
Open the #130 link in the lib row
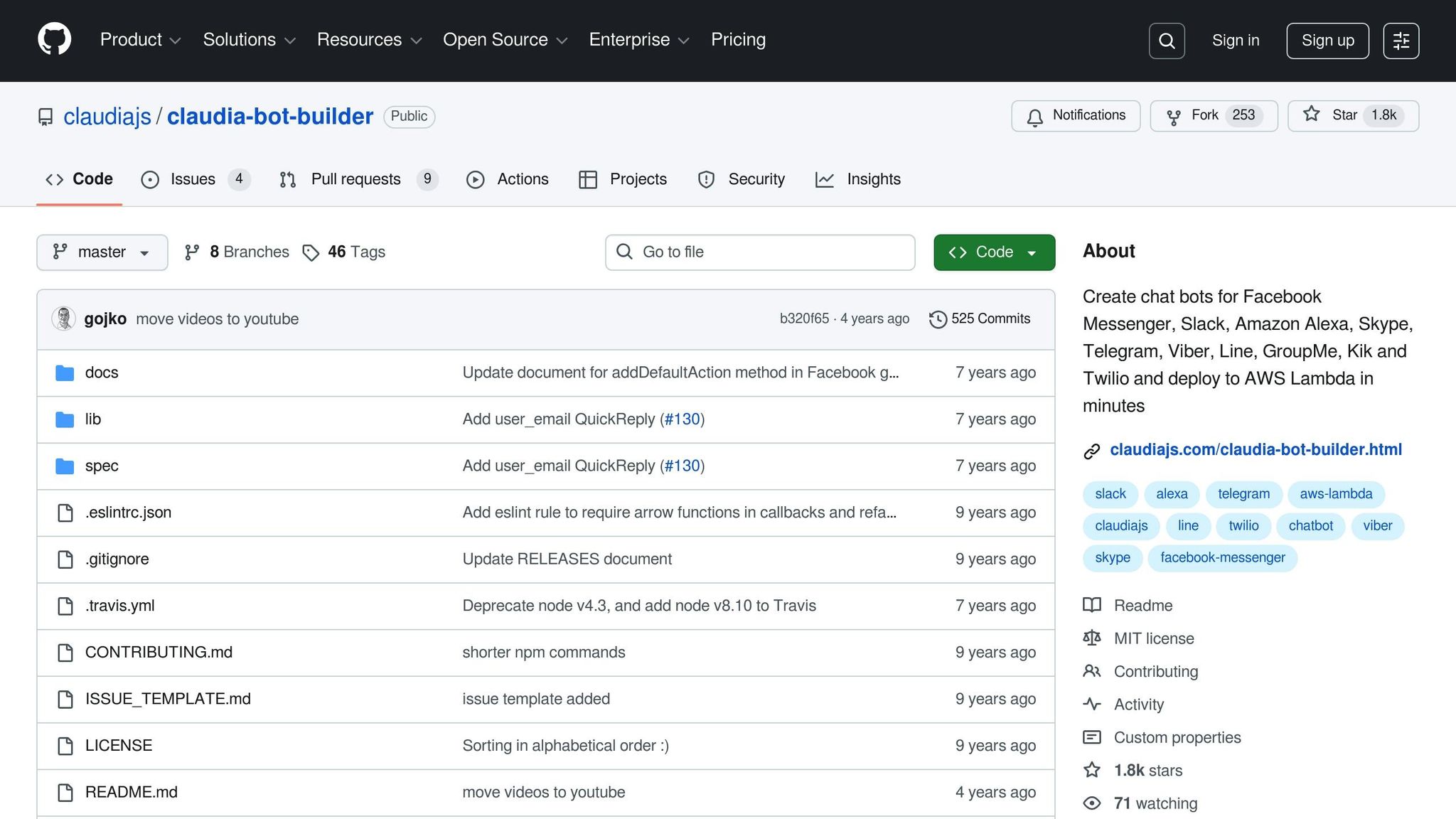click(682, 419)
